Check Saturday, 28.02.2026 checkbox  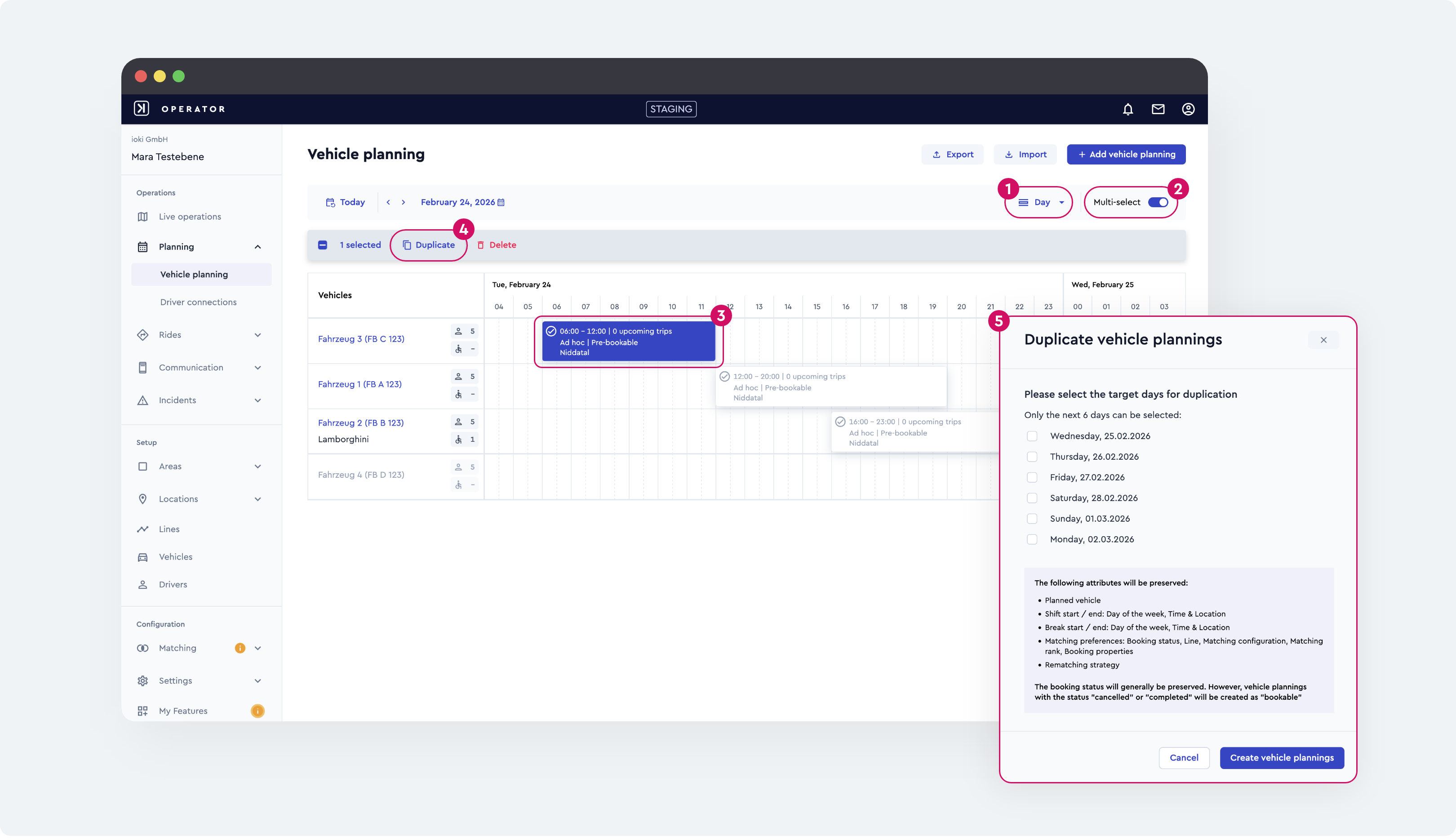click(1032, 498)
